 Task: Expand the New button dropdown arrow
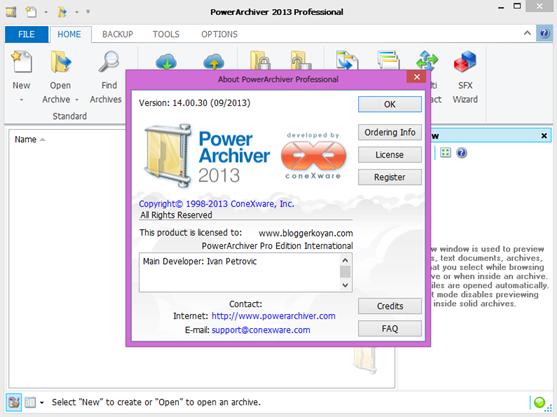21,100
